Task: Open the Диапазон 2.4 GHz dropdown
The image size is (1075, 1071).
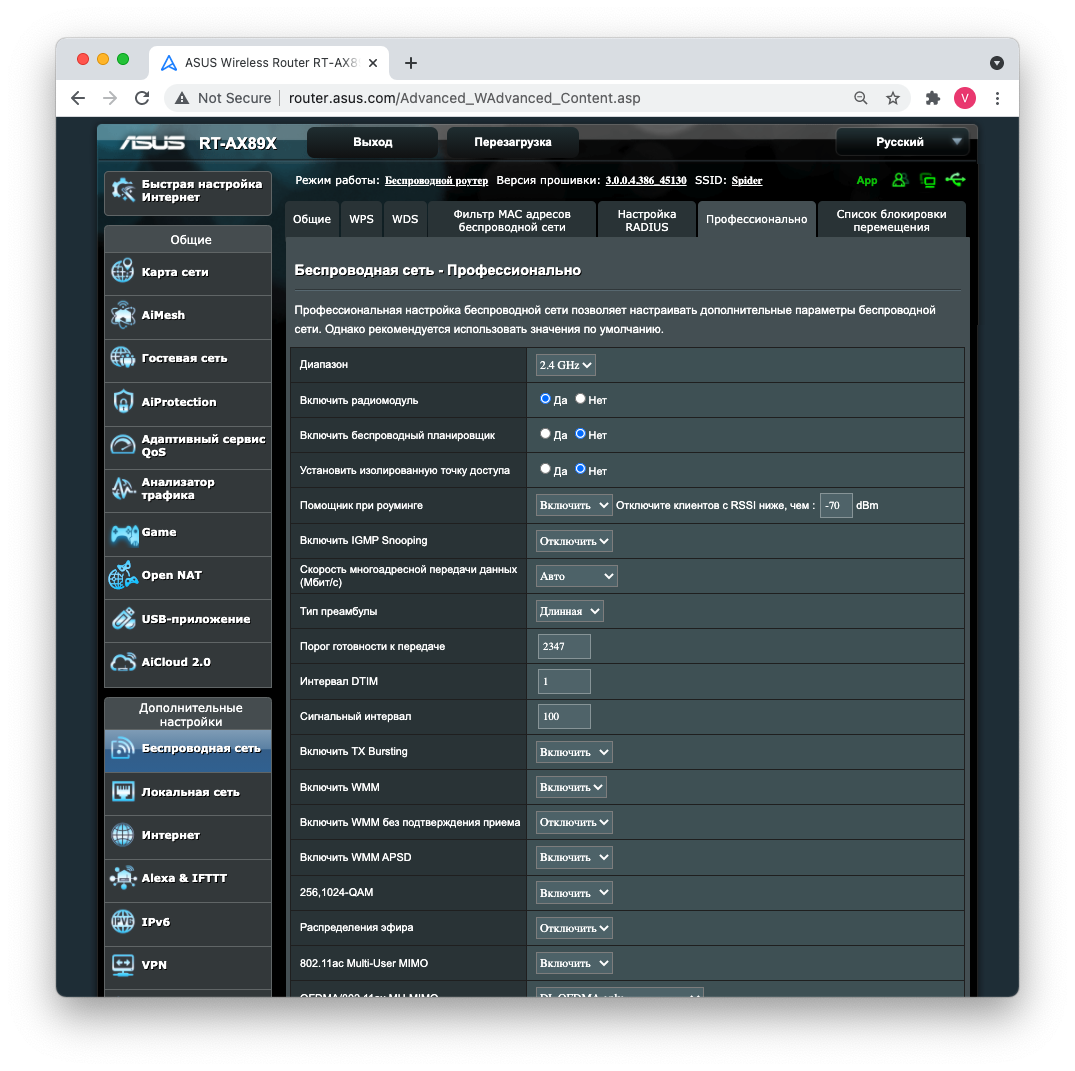Action: pos(566,365)
